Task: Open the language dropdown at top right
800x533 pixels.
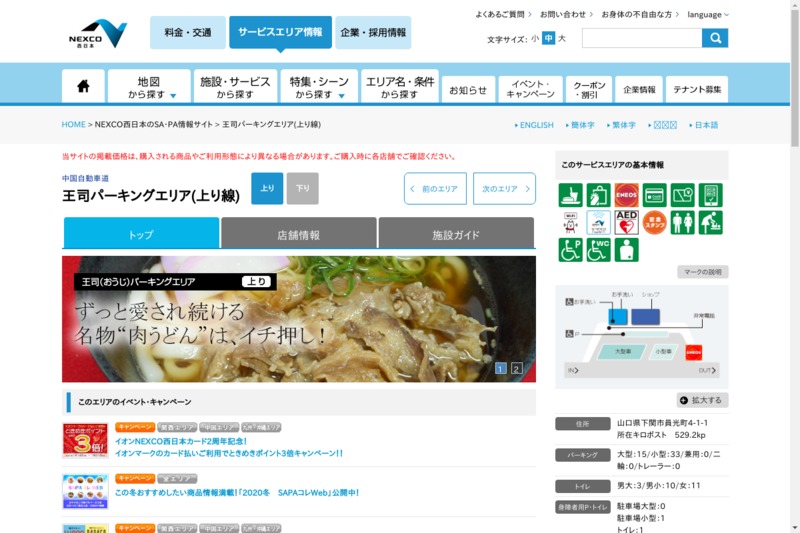Action: (708, 15)
